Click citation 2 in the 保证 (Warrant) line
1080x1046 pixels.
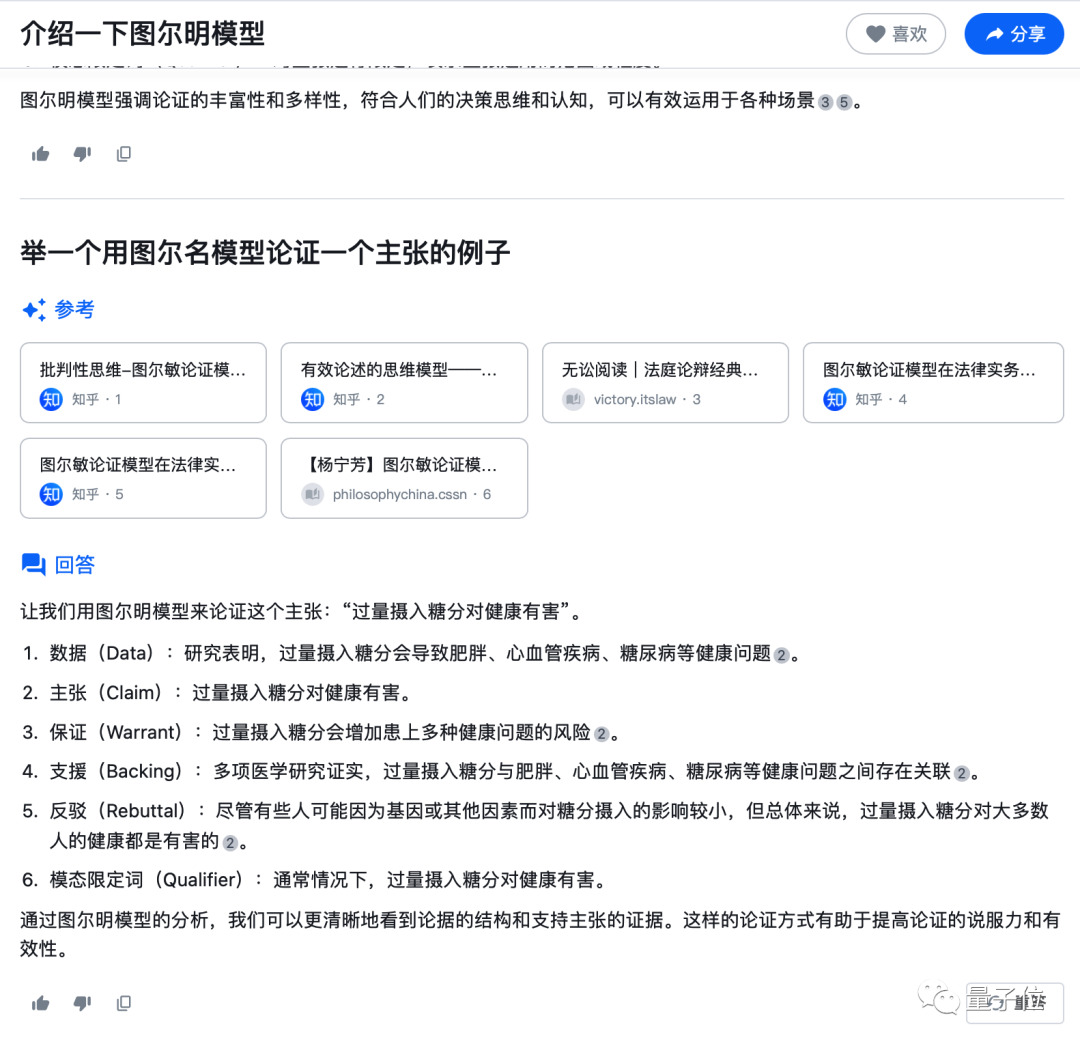click(601, 734)
